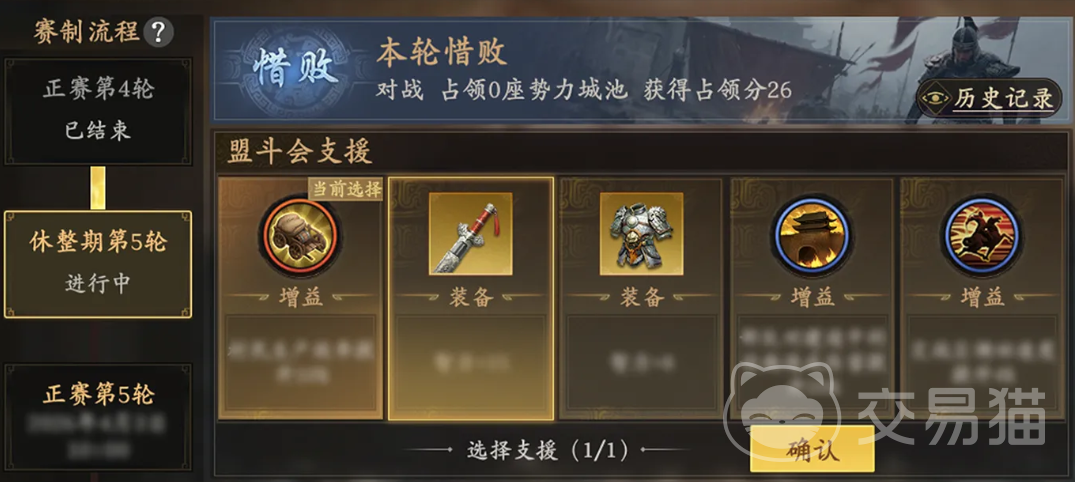Screen dimensions: 1075x482
Task: Select the second support card labeled 装备
Action: click(470, 298)
